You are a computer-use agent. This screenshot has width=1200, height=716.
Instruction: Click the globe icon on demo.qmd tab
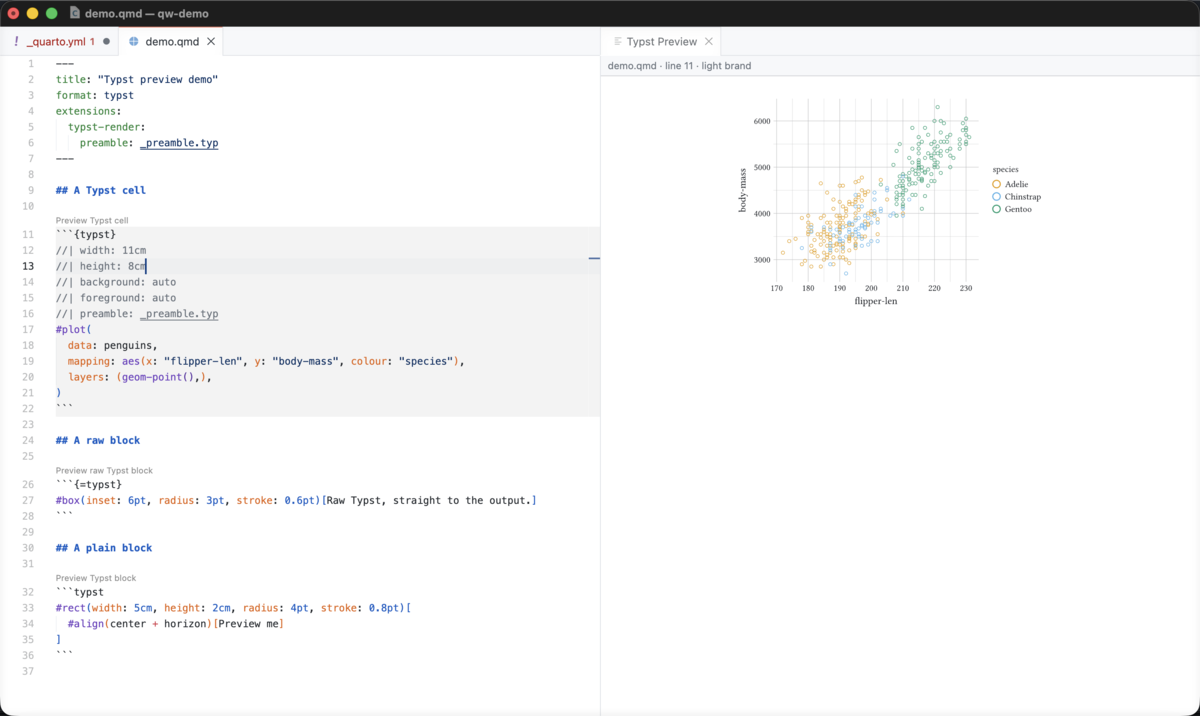point(134,42)
